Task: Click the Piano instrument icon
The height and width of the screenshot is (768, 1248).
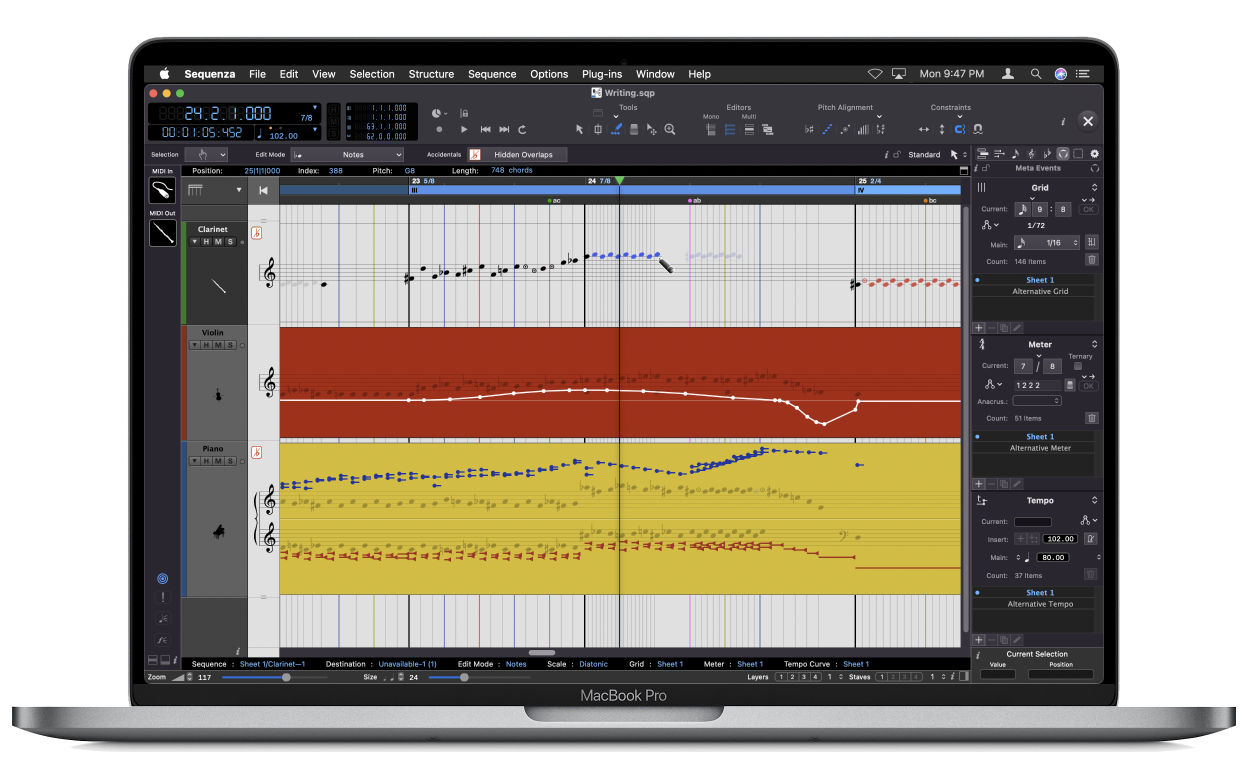Action: [x=218, y=533]
